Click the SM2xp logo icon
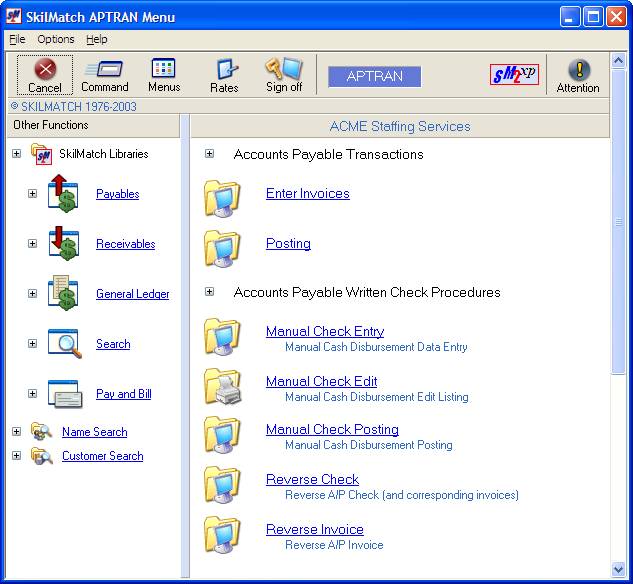The height and width of the screenshot is (584, 633). click(514, 75)
